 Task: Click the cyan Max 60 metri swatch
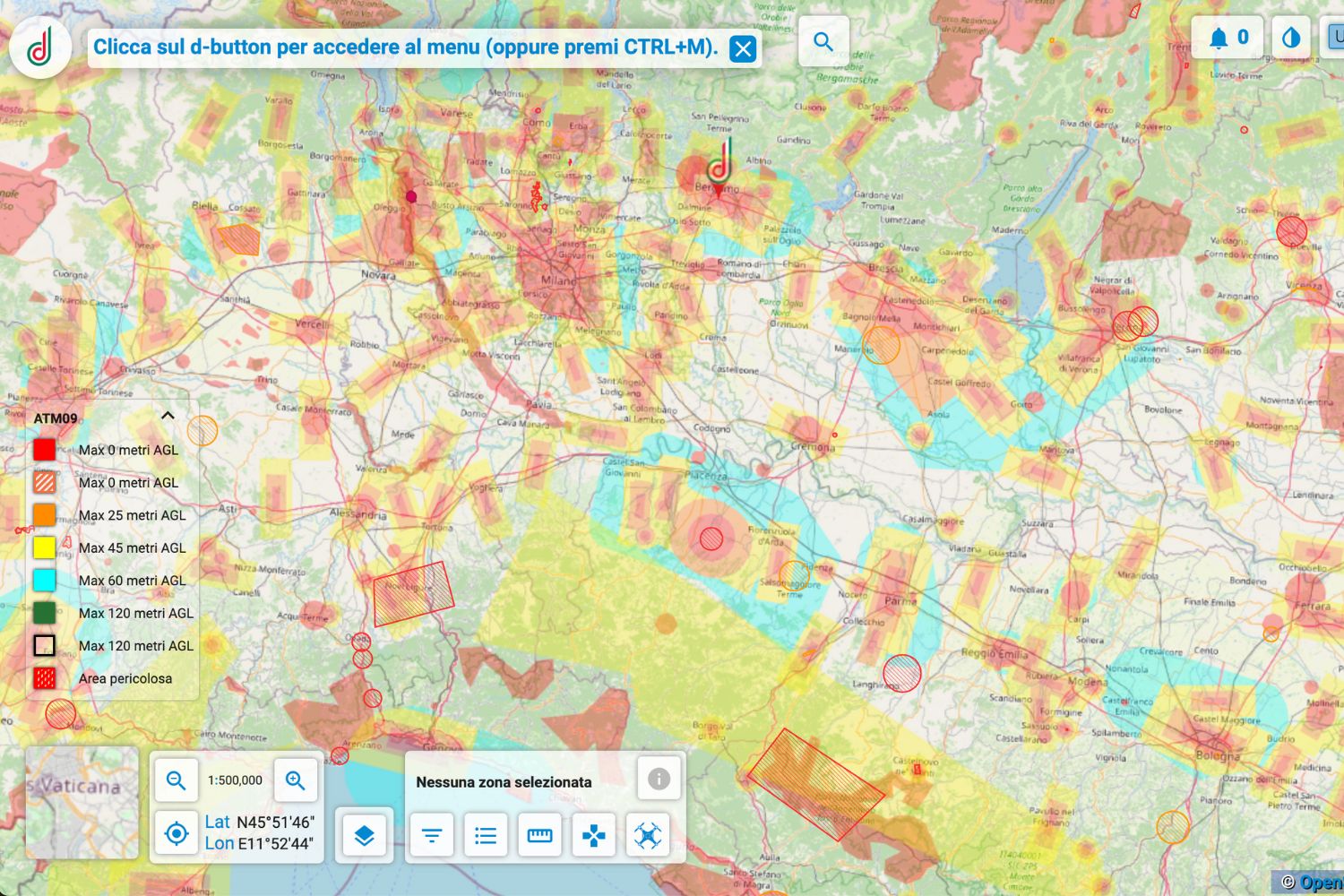(x=44, y=581)
